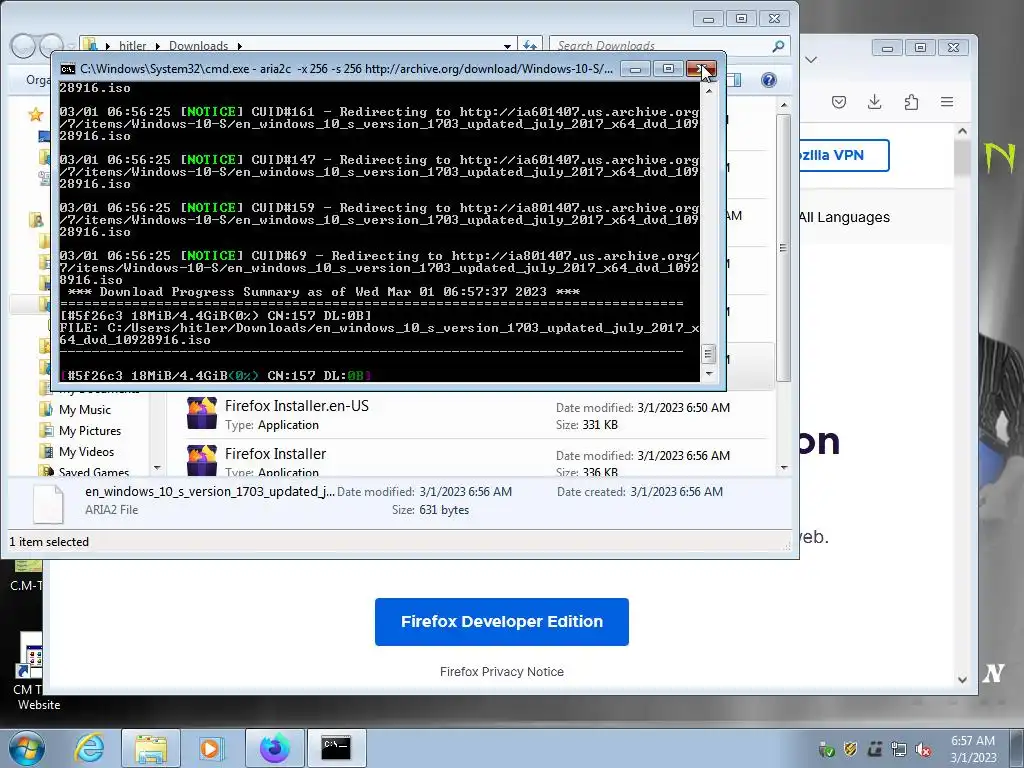Click the Firefox Installer.en-US file name
The width and height of the screenshot is (1024, 768).
pyautogui.click(x=296, y=406)
